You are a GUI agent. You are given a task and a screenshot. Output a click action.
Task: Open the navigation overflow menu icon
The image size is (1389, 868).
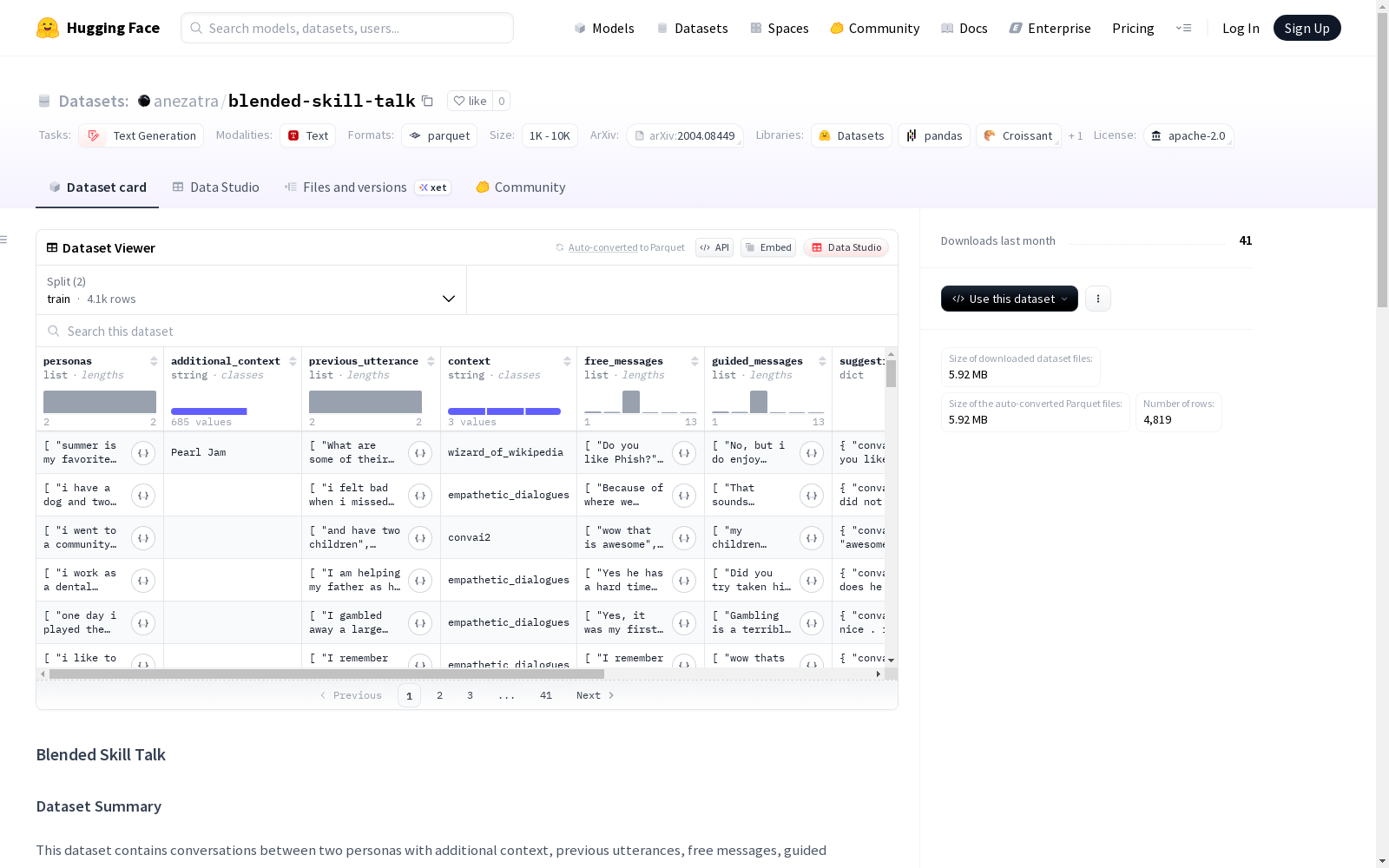pos(1183,28)
